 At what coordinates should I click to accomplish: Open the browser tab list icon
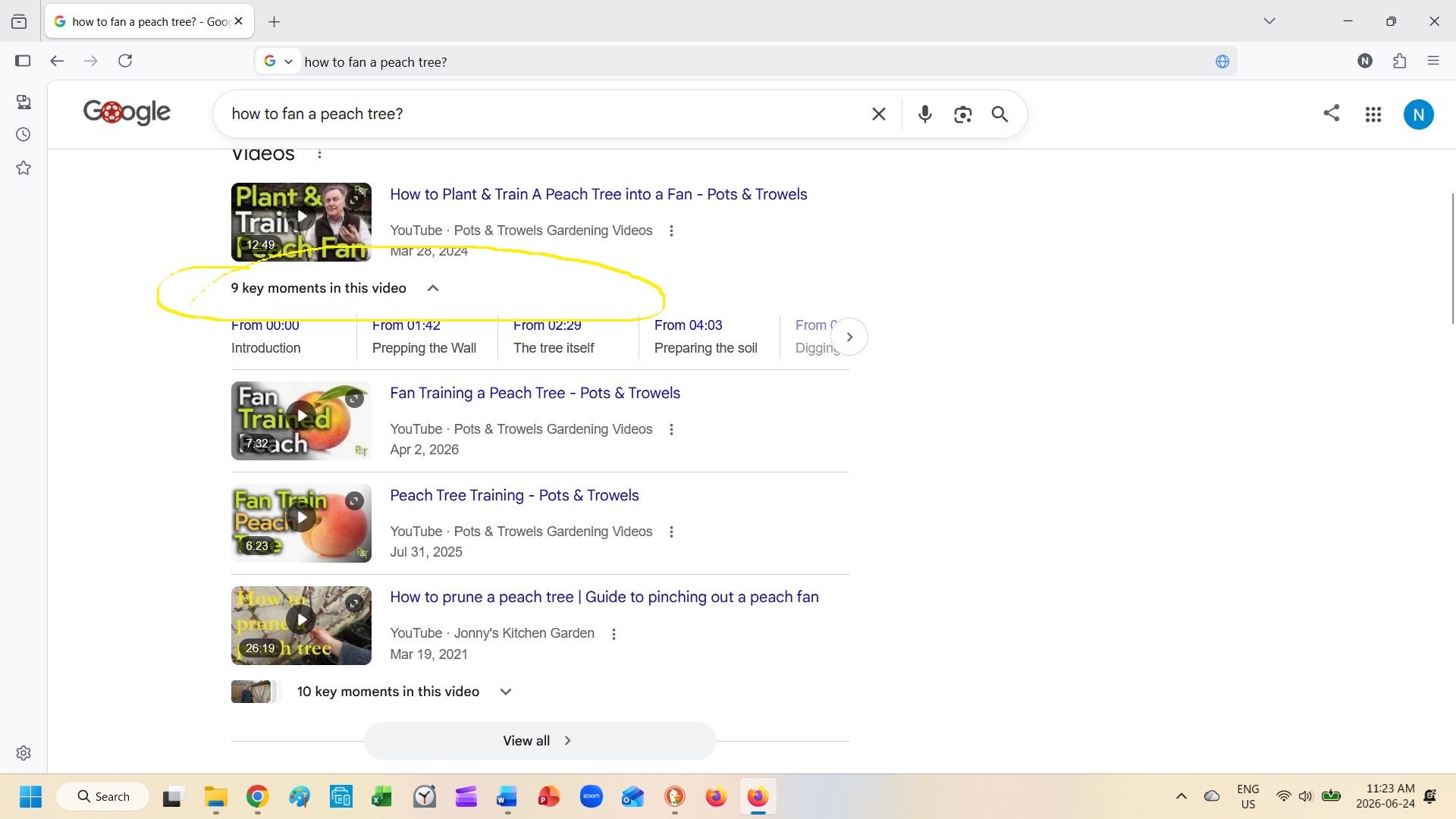[19, 21]
